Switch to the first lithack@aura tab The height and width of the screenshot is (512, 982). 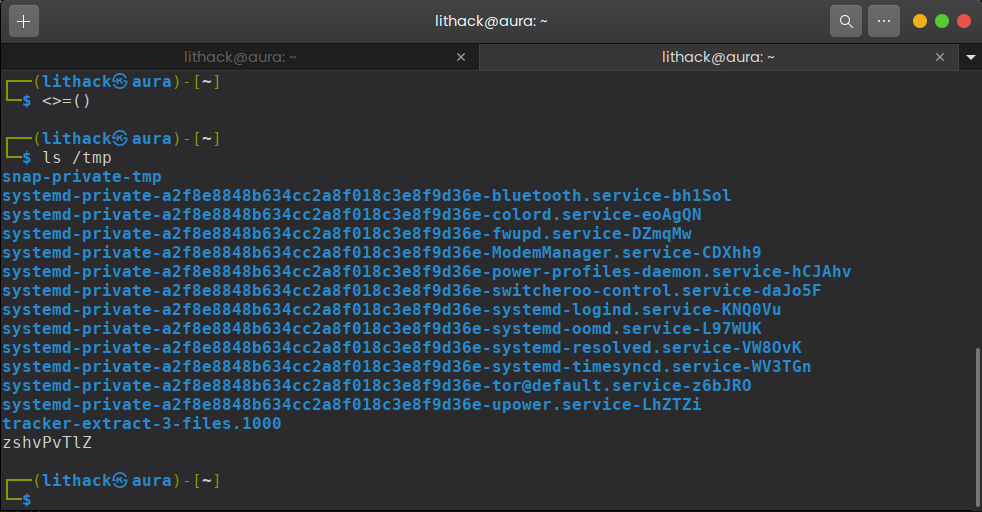click(x=240, y=57)
